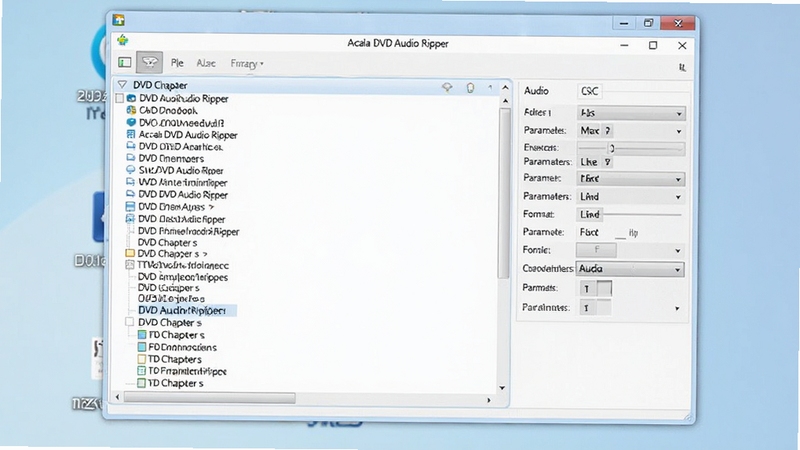Click the yellow square icon beside TD Chapters
The height and width of the screenshot is (450, 800).
click(142, 359)
